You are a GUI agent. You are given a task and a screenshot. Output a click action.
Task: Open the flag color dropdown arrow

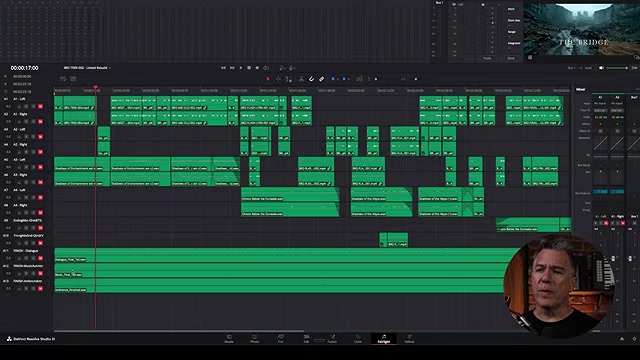point(338,79)
